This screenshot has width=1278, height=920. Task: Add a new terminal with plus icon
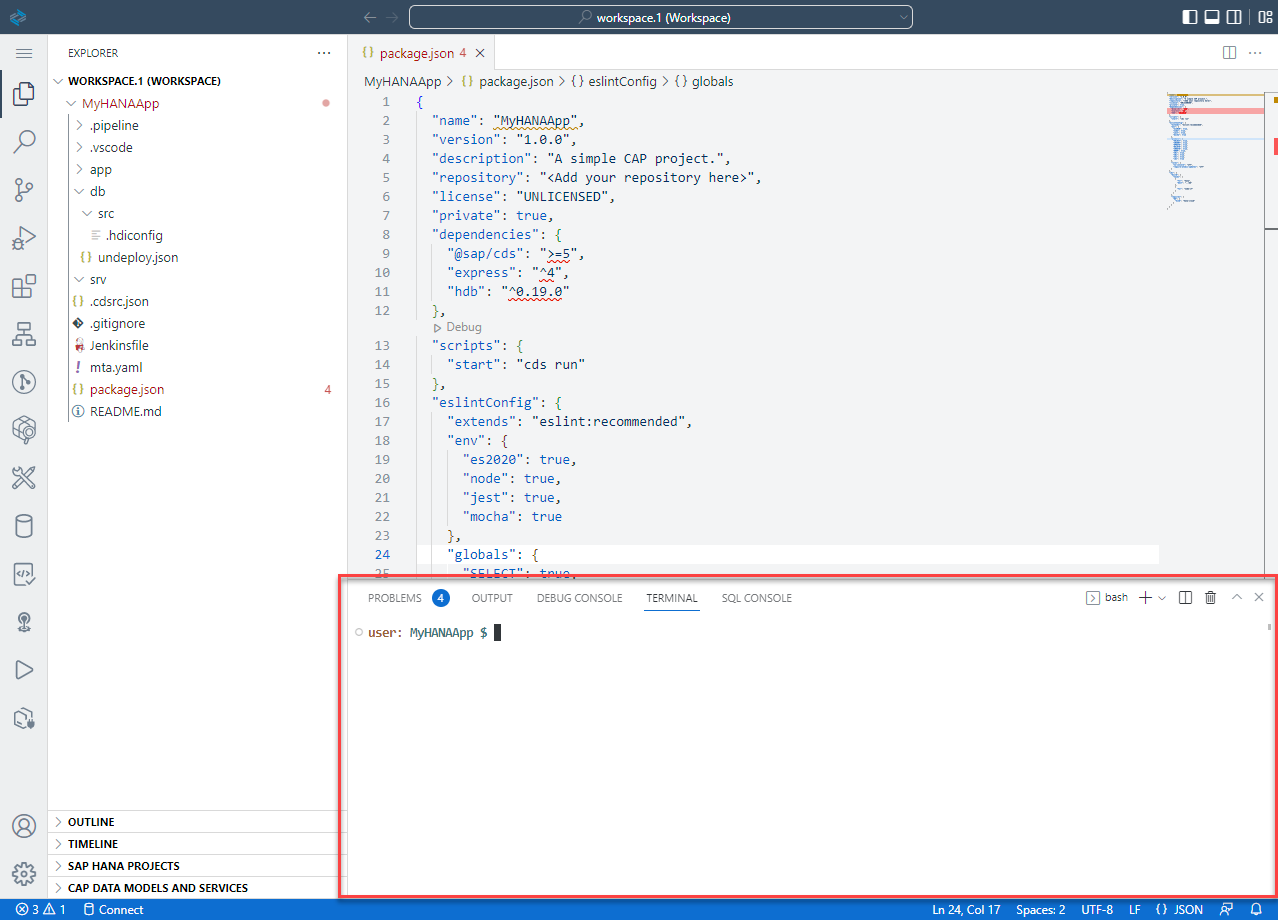[x=1146, y=597]
